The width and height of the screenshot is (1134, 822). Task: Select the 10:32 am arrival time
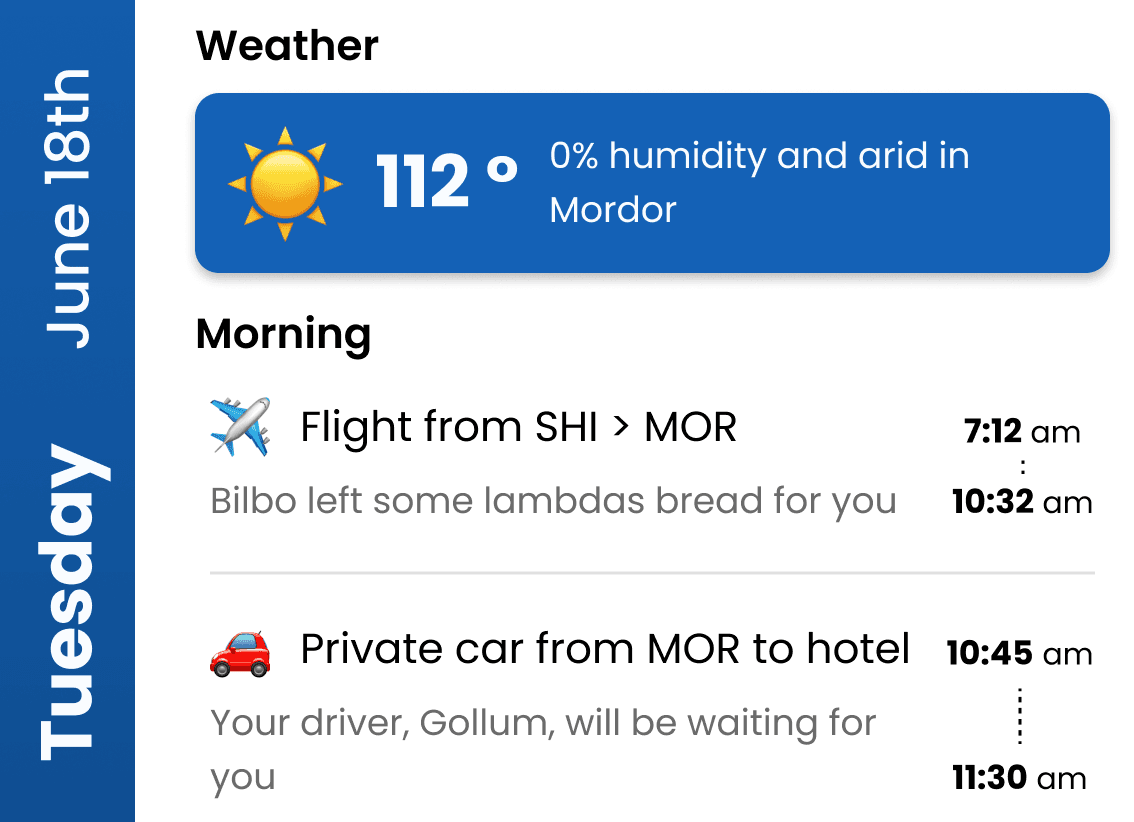coord(1022,502)
